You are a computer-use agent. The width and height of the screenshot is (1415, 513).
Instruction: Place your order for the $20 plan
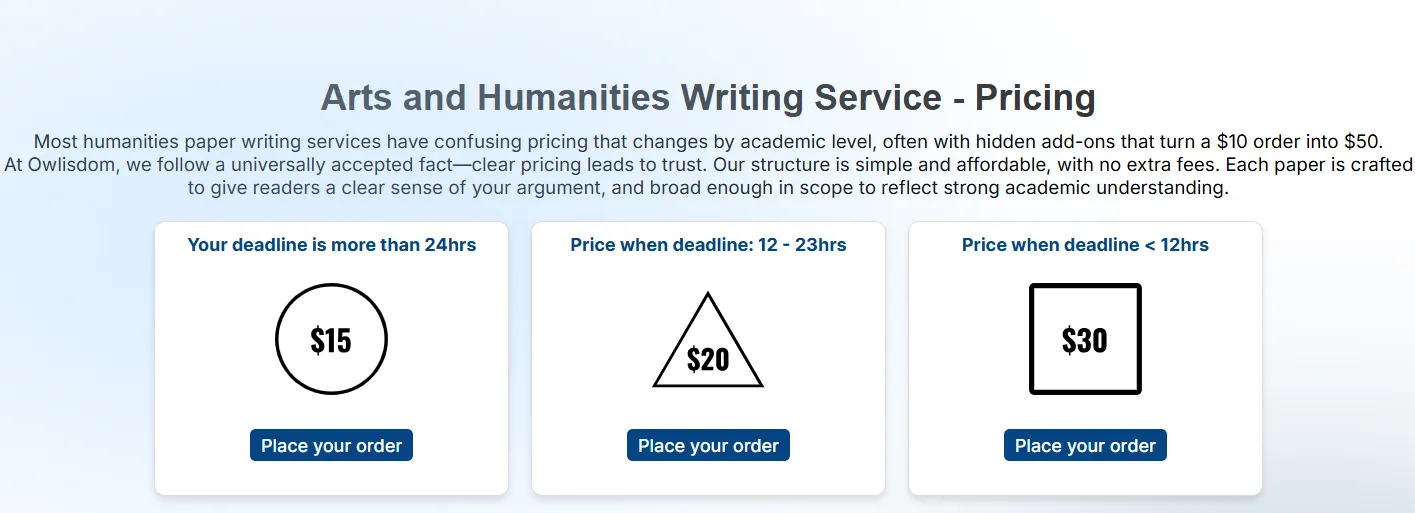coord(708,446)
